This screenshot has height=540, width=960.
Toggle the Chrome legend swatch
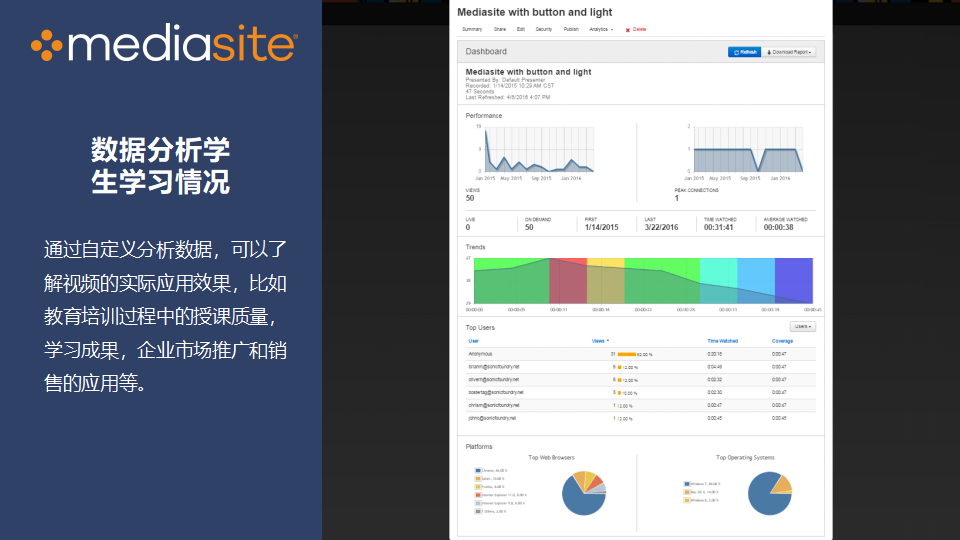point(478,471)
